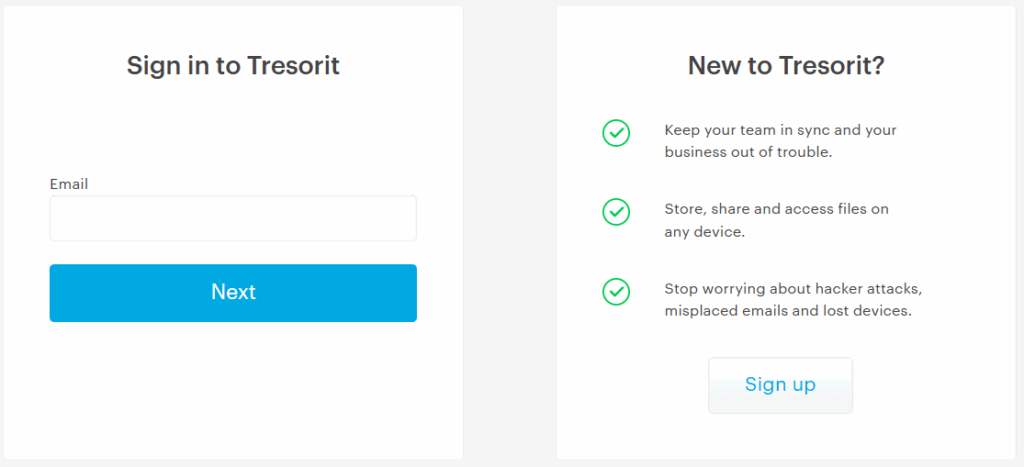Click the checkmark icon beside "Keep your team in sync"

coord(616,132)
